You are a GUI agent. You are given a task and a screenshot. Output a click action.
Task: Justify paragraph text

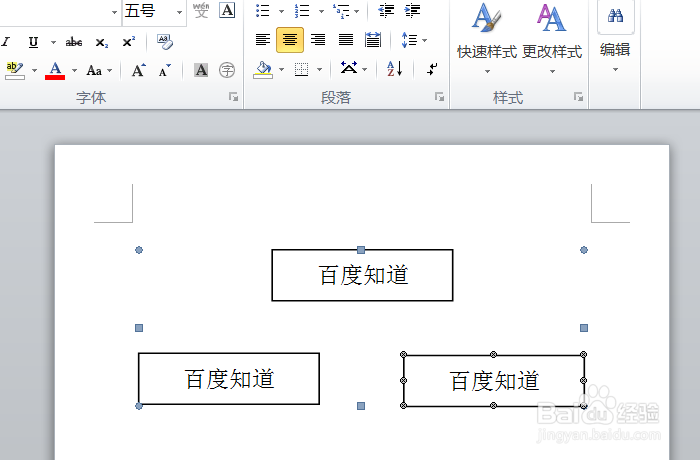click(x=346, y=40)
